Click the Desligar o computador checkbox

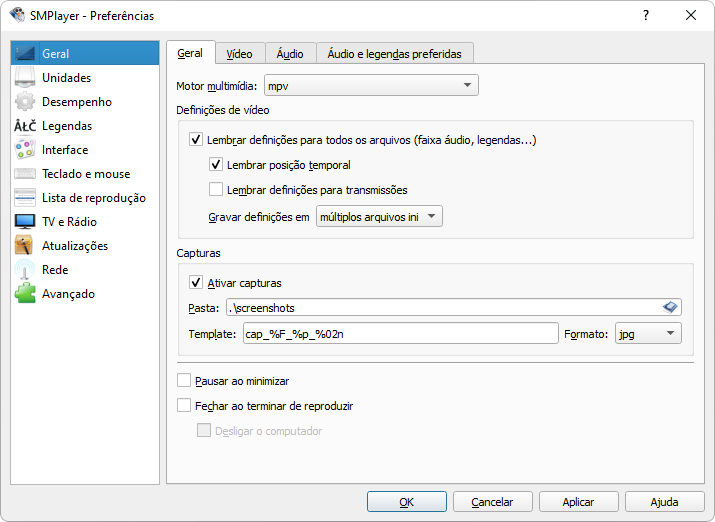(x=204, y=430)
